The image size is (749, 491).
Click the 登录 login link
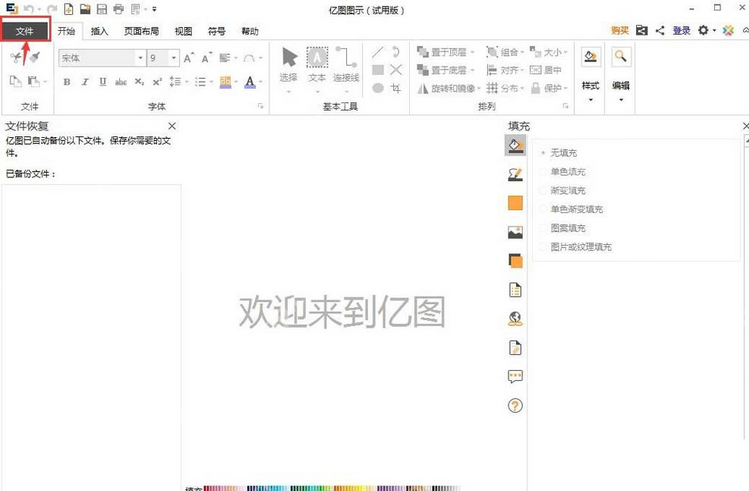tap(682, 31)
